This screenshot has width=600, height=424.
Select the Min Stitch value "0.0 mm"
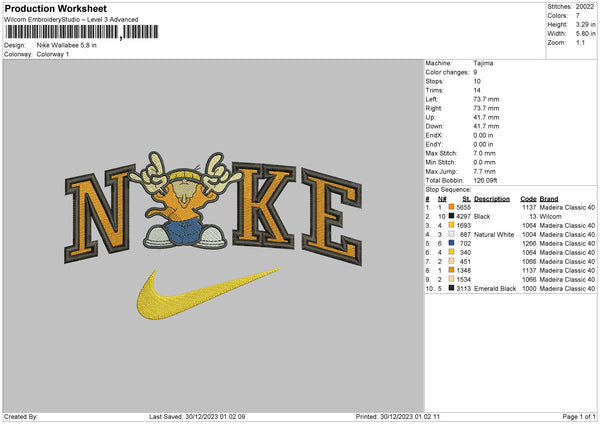pyautogui.click(x=484, y=162)
